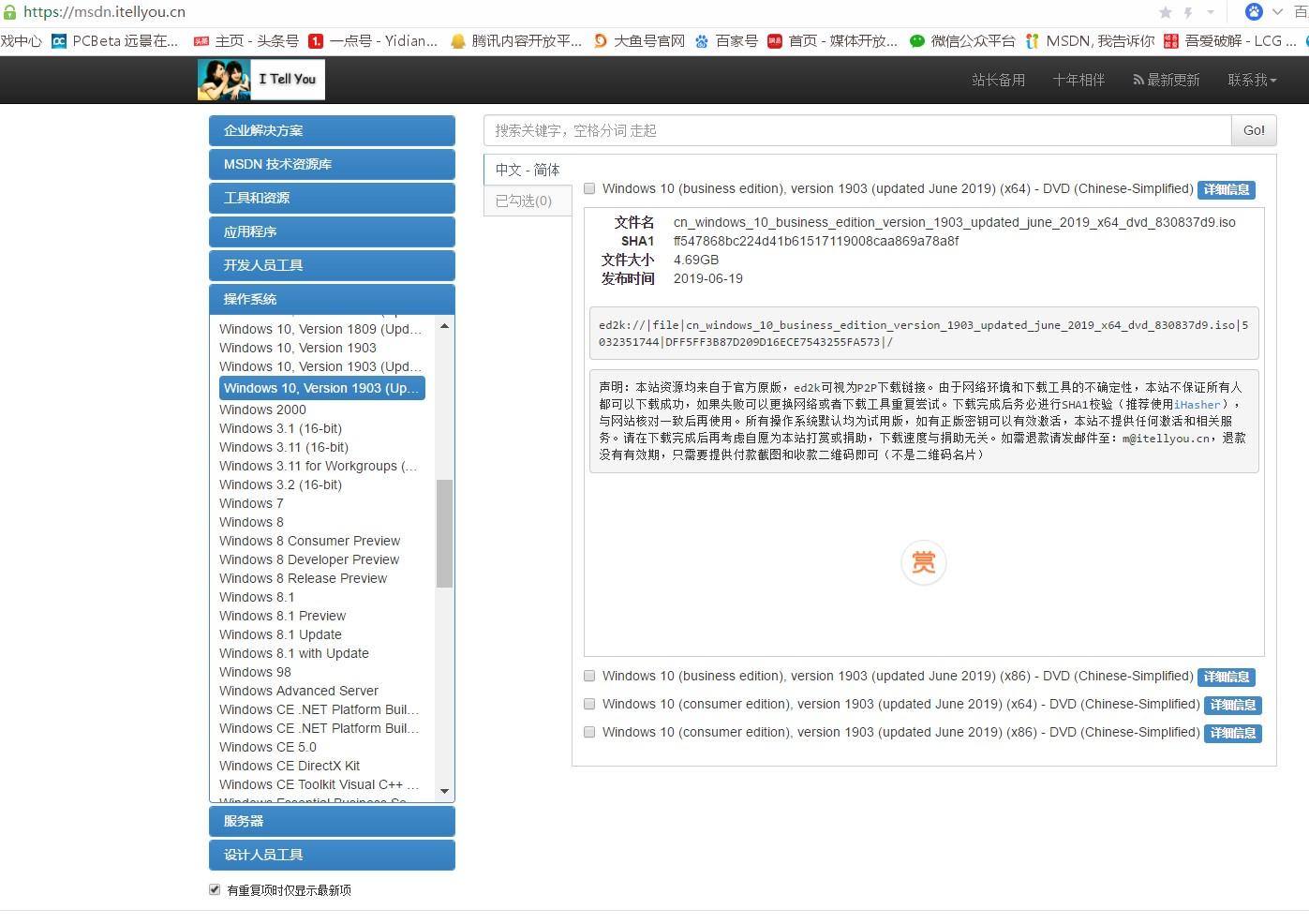The image size is (1309, 924).
Task: Open the extension dropdown arrow beside Baidu icon
Action: [x=1277, y=12]
